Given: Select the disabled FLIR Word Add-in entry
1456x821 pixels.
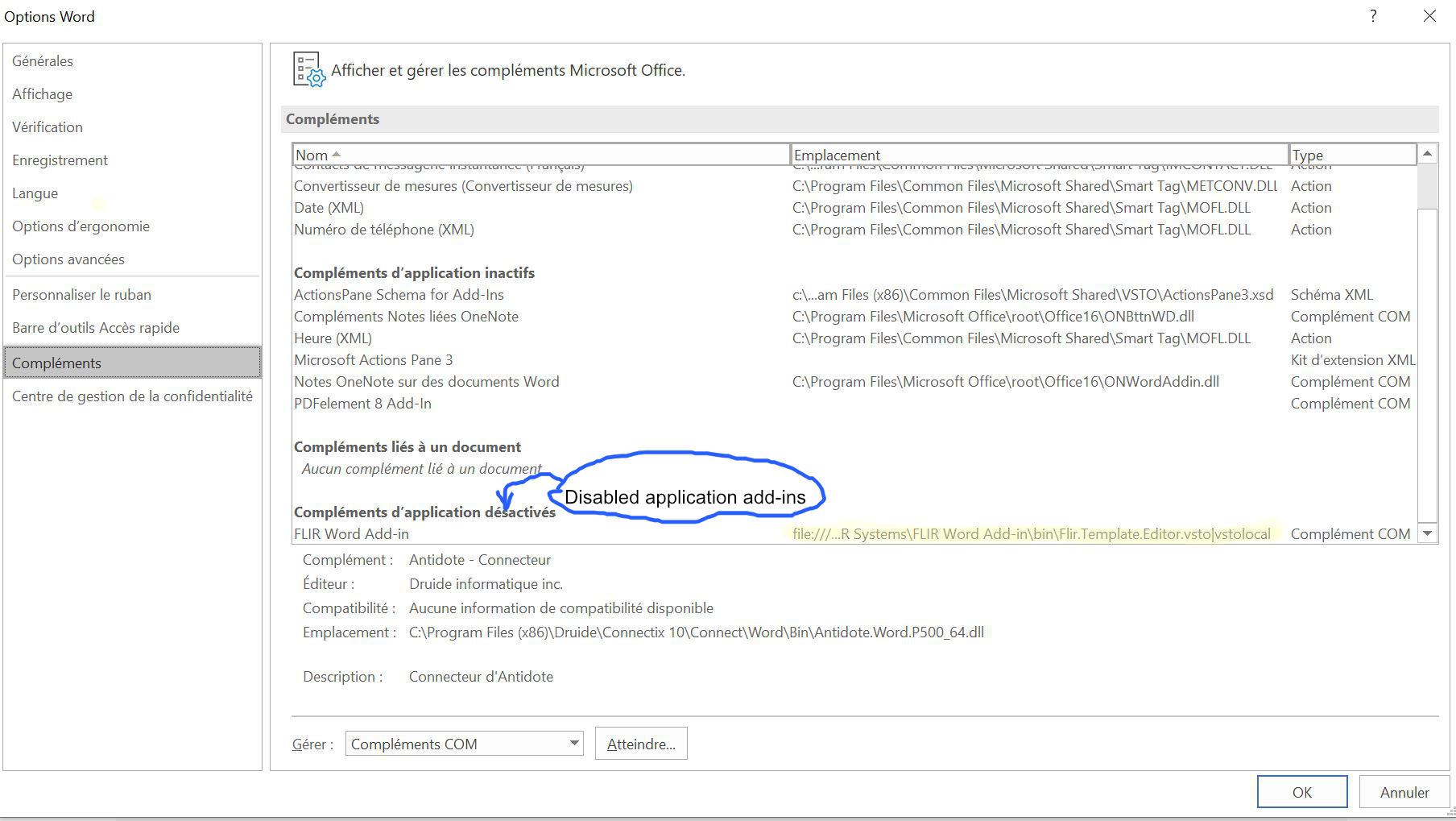Looking at the screenshot, I should tap(351, 533).
